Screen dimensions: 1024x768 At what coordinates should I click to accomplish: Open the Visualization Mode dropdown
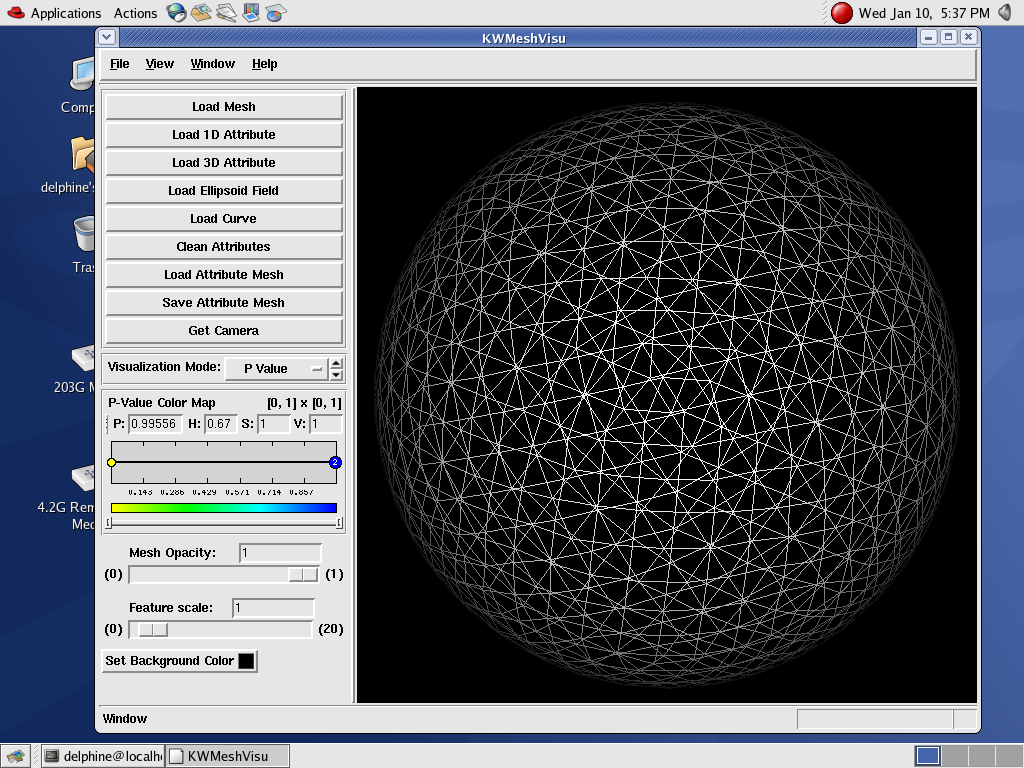tap(276, 368)
